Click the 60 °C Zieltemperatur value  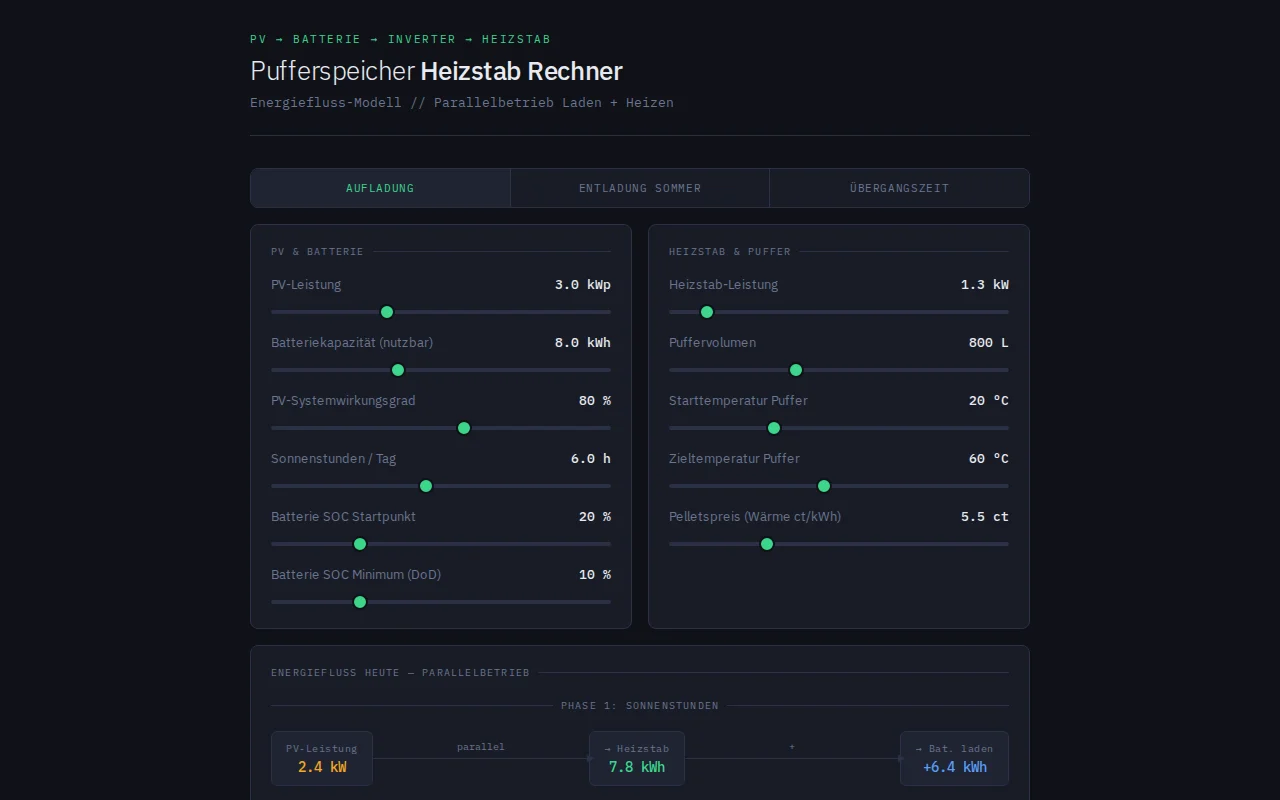pos(989,459)
